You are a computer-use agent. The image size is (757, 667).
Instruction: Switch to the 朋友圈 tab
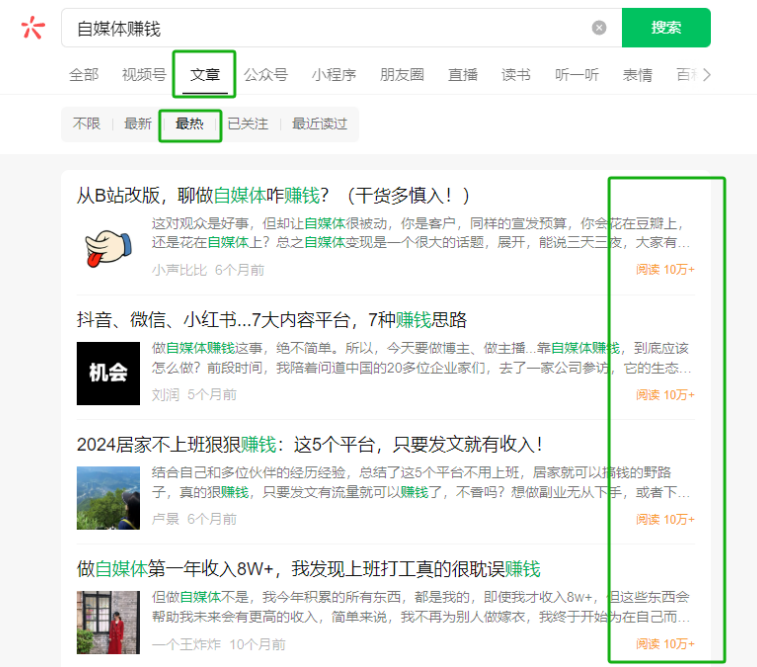point(402,75)
